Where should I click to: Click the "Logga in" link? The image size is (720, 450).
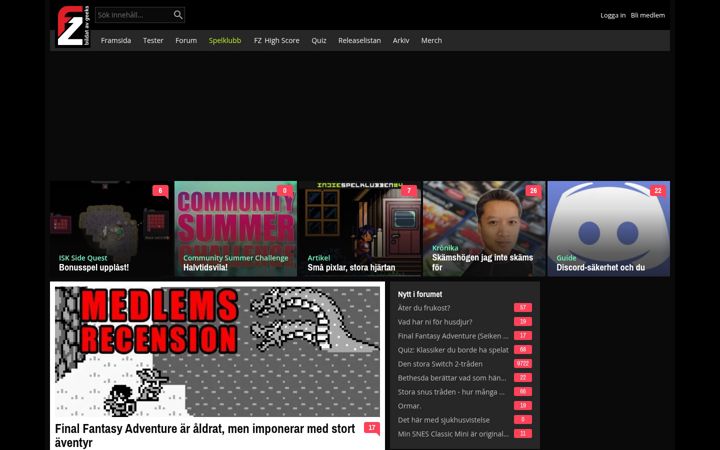(613, 15)
